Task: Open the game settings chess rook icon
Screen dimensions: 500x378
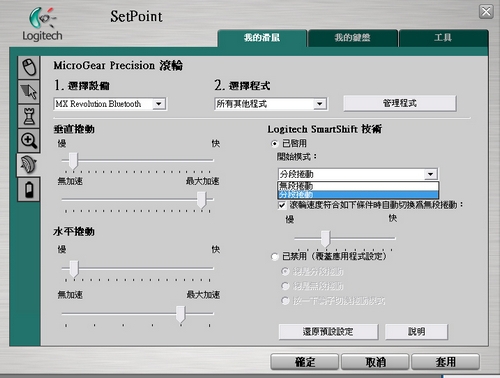Action: coord(29,116)
